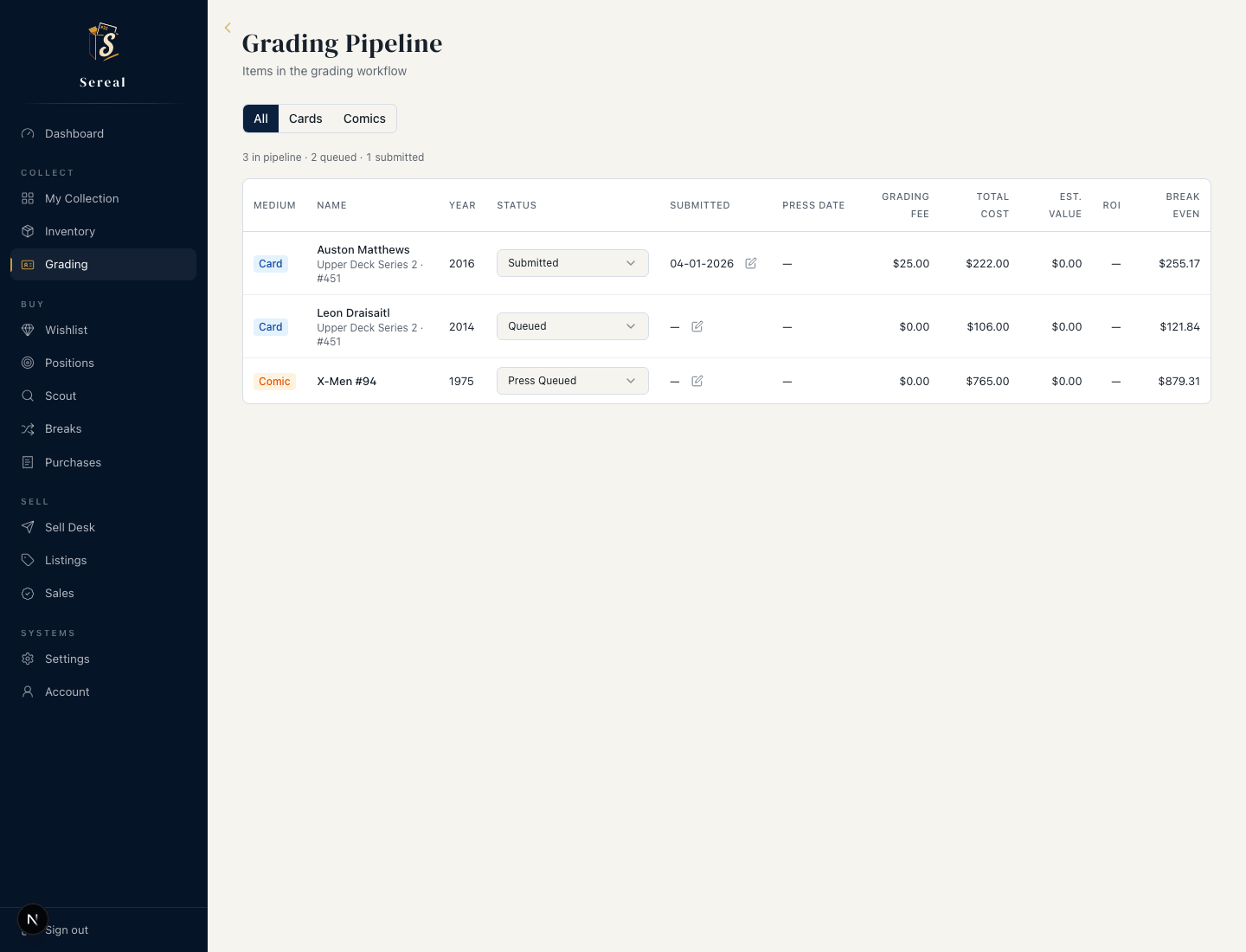Click the TOTAL COST column header
1246x952 pixels.
[x=992, y=205]
